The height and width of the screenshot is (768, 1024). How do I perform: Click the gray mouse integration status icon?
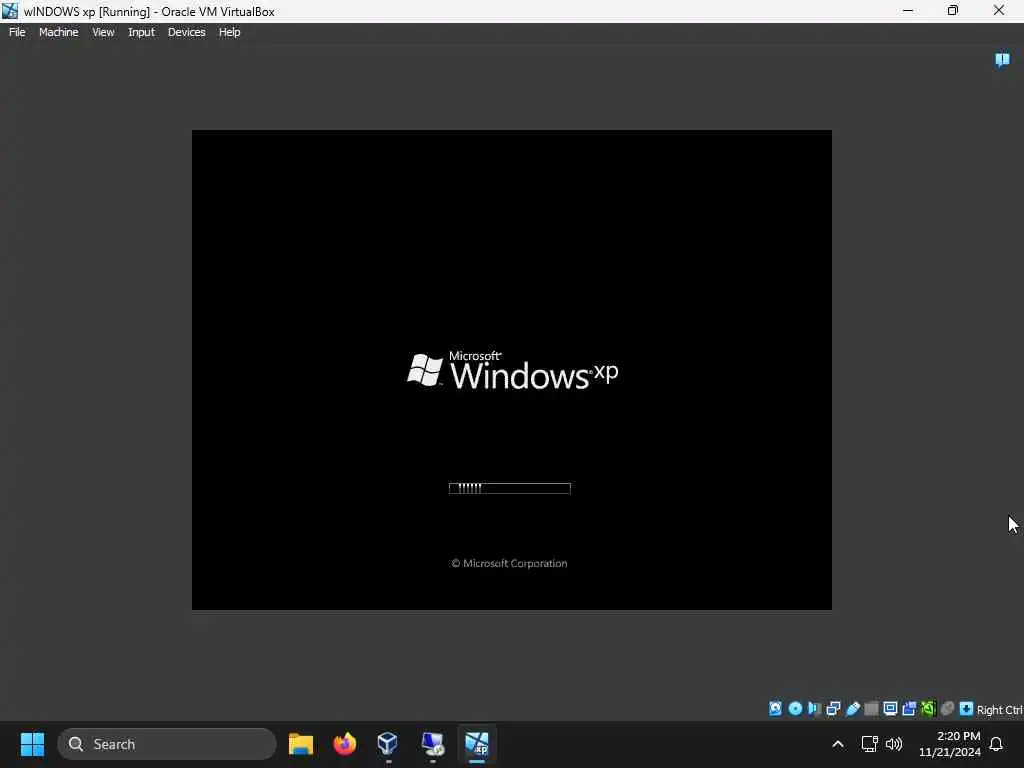pyautogui.click(x=947, y=709)
